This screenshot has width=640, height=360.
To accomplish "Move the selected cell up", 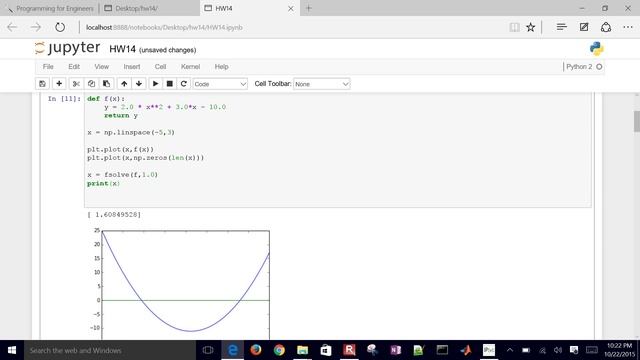I will click(x=124, y=84).
